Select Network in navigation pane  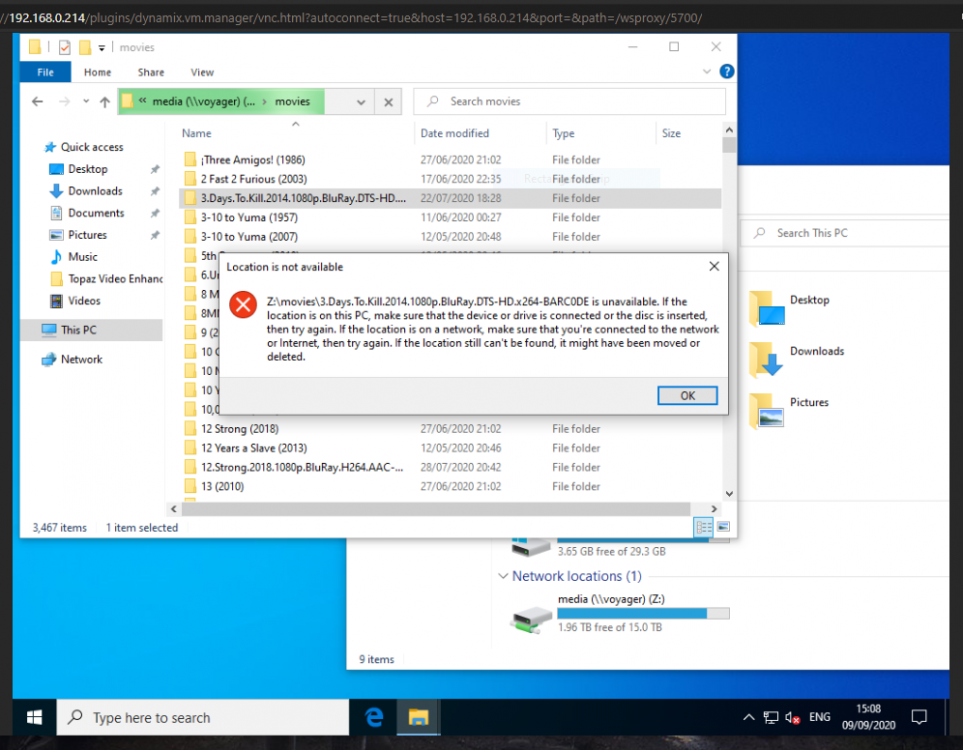coord(81,359)
